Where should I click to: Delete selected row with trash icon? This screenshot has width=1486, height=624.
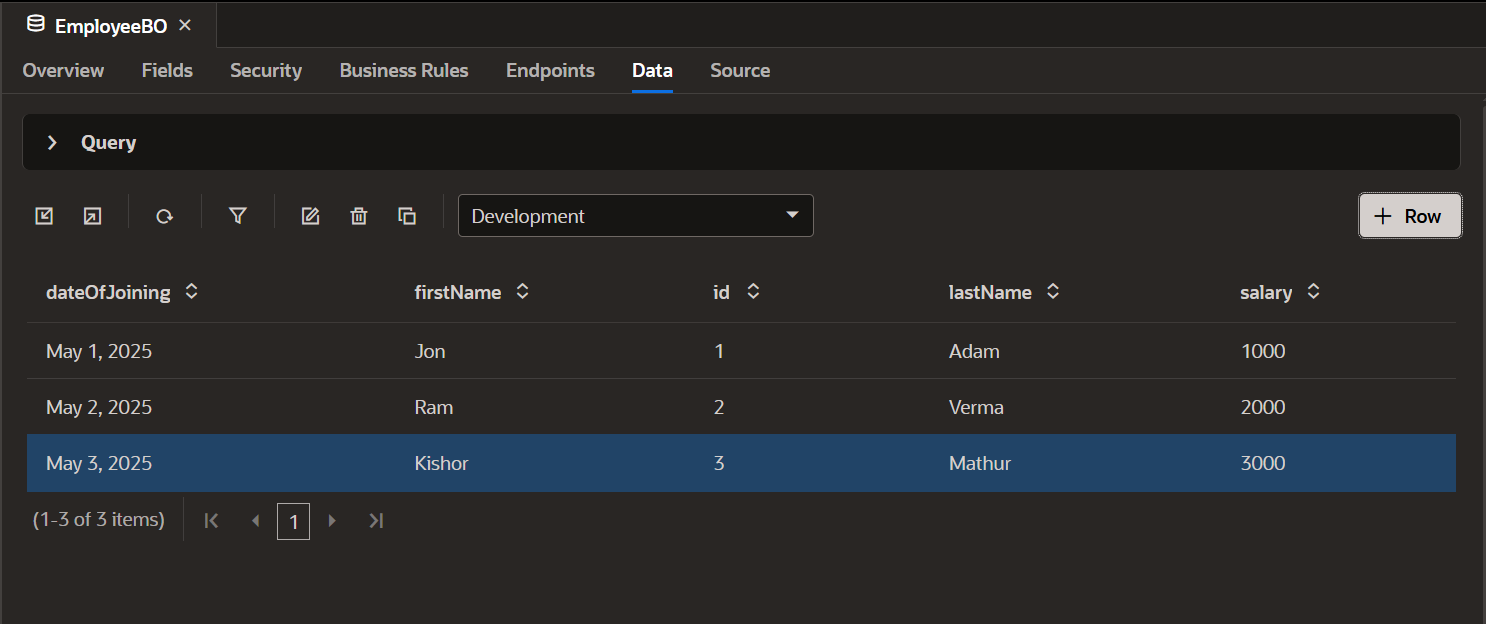[359, 216]
